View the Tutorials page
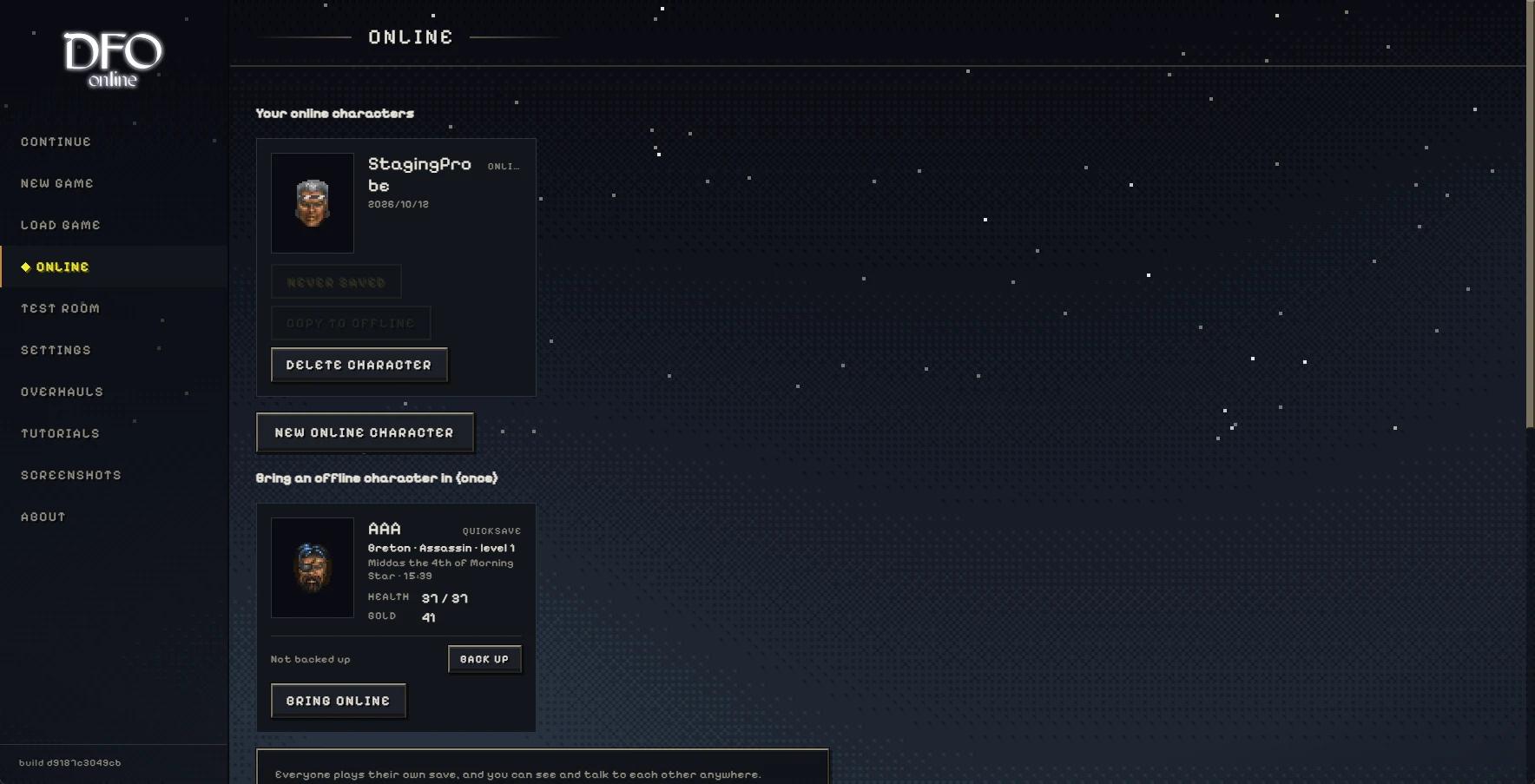 (x=60, y=433)
